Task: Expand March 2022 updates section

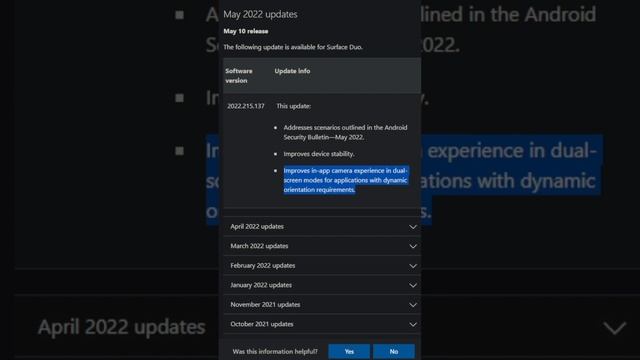Action: [x=322, y=246]
